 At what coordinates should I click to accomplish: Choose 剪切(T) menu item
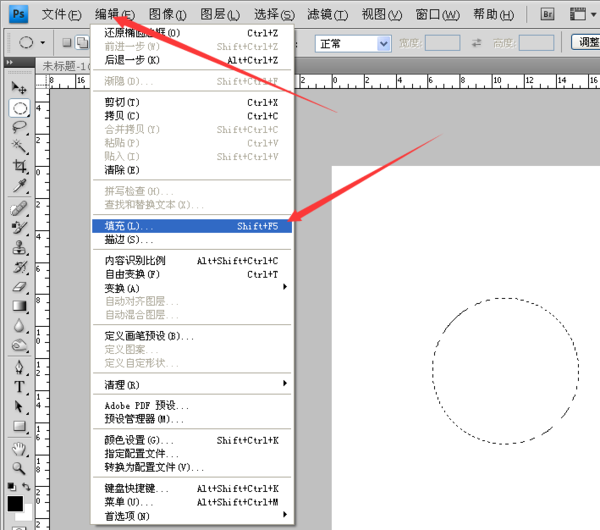[192, 102]
